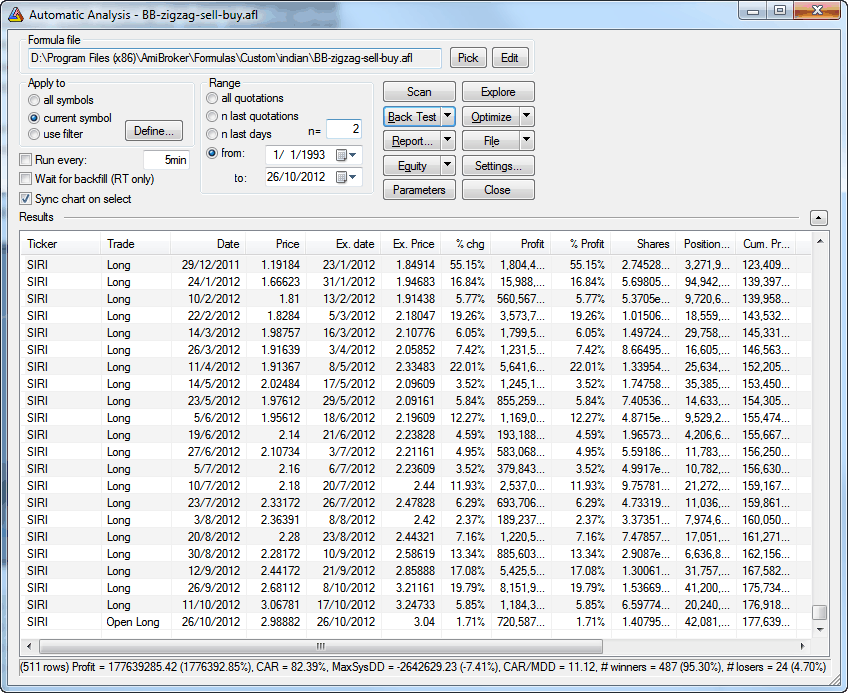Click the horizontal scrollbar thumb in results
This screenshot has height=693, width=848.
point(321,646)
